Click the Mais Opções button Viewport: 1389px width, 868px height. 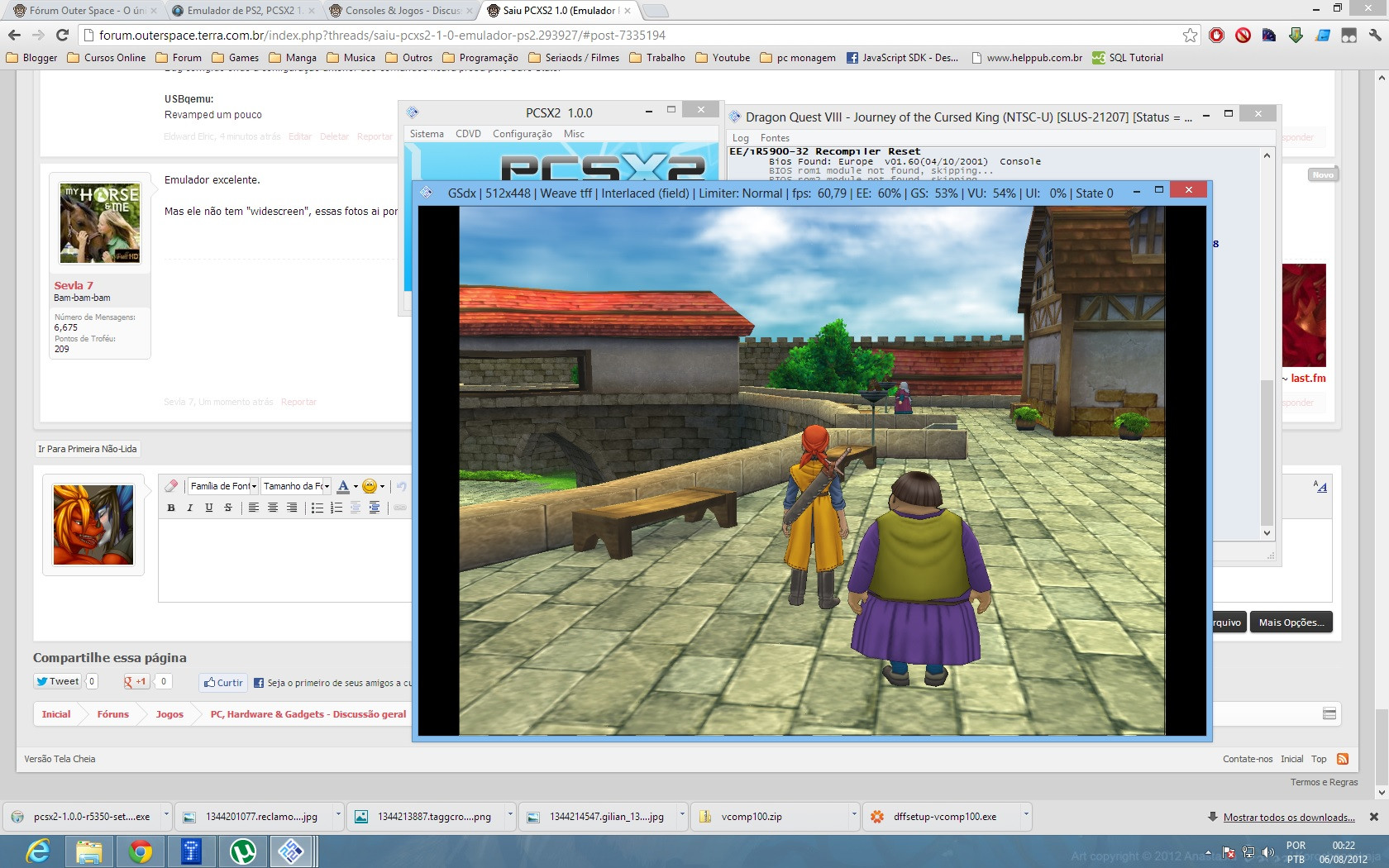1291,622
